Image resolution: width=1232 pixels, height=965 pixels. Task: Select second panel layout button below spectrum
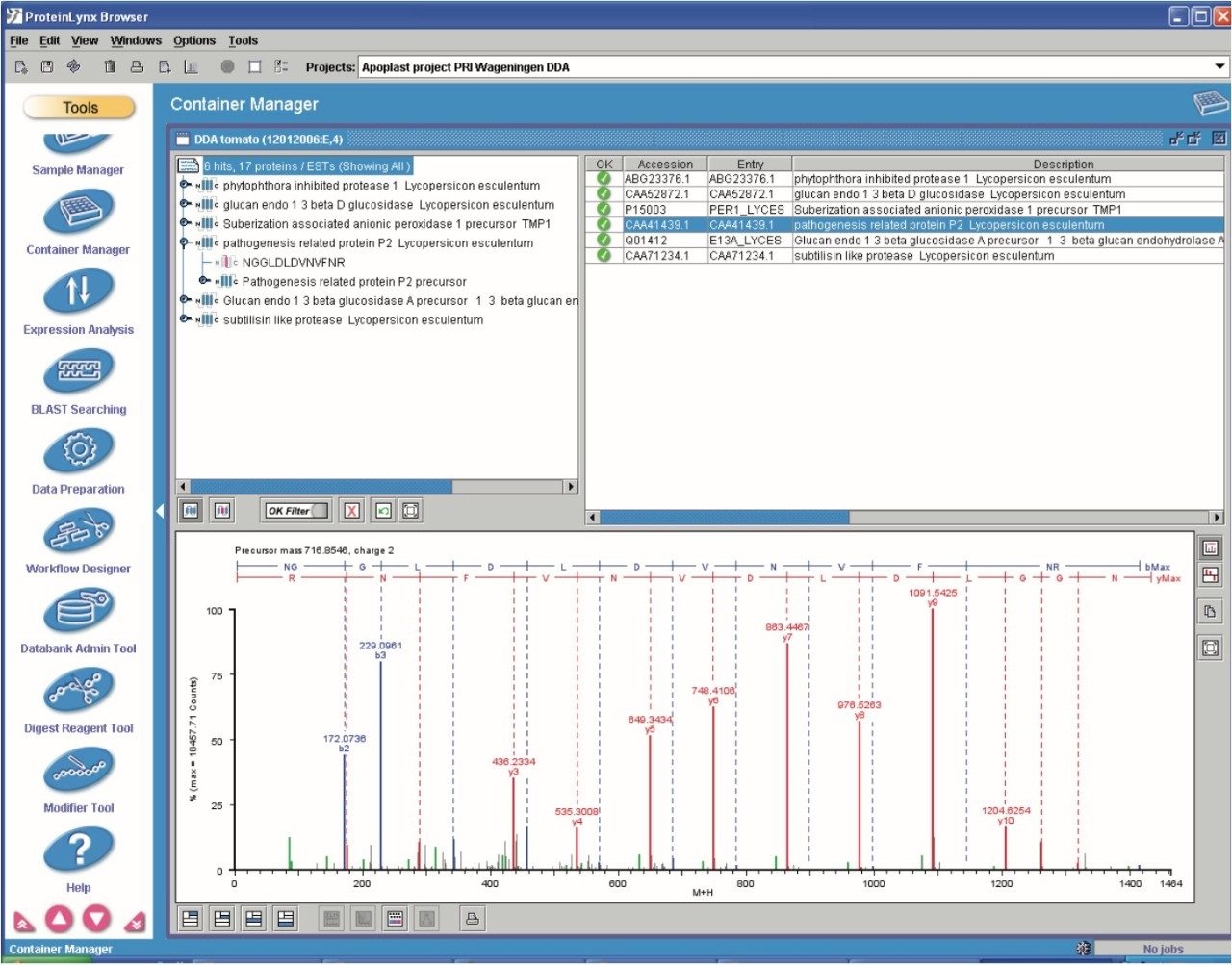tap(222, 919)
